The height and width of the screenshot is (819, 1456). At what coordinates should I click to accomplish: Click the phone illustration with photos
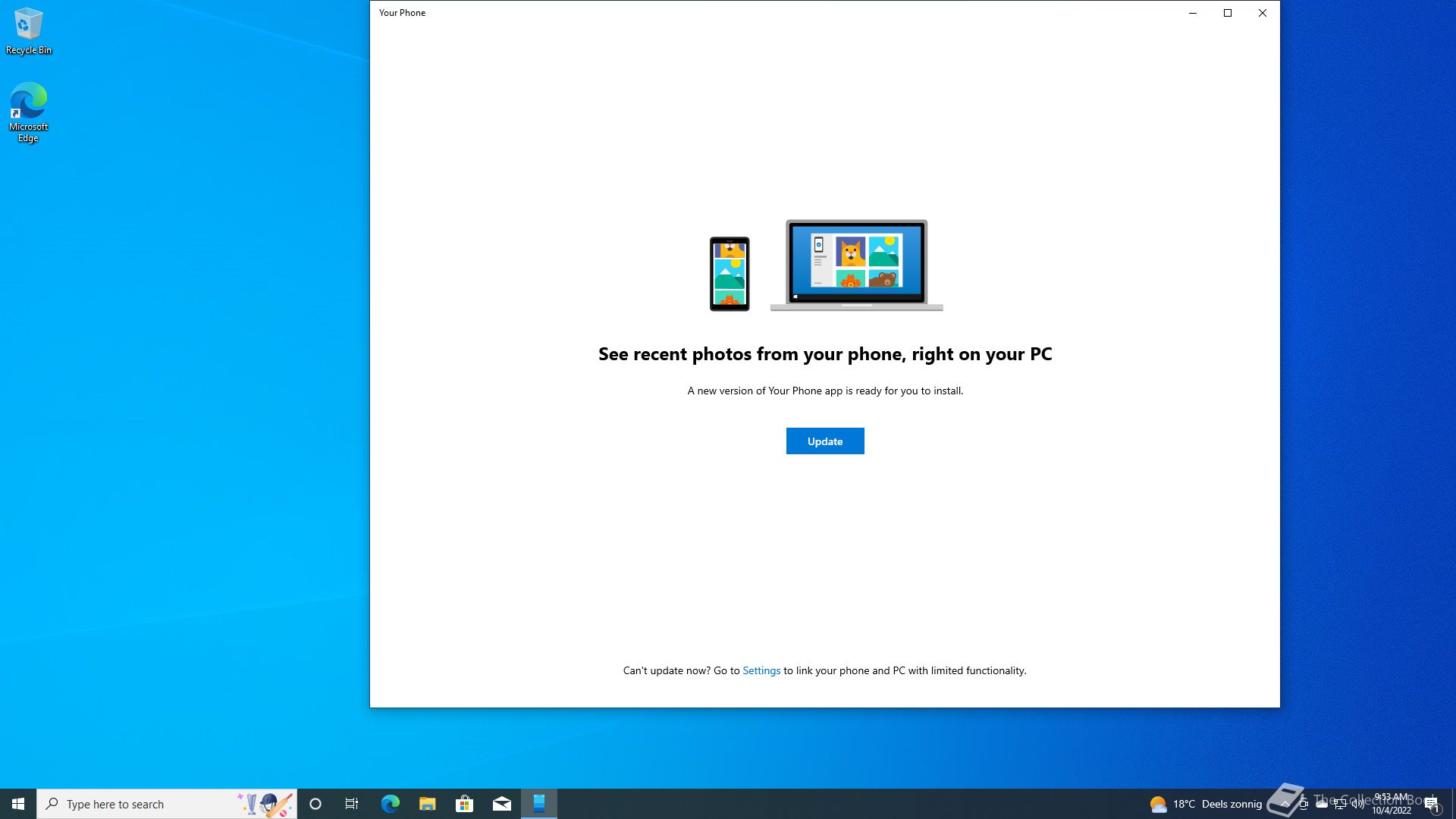(730, 274)
